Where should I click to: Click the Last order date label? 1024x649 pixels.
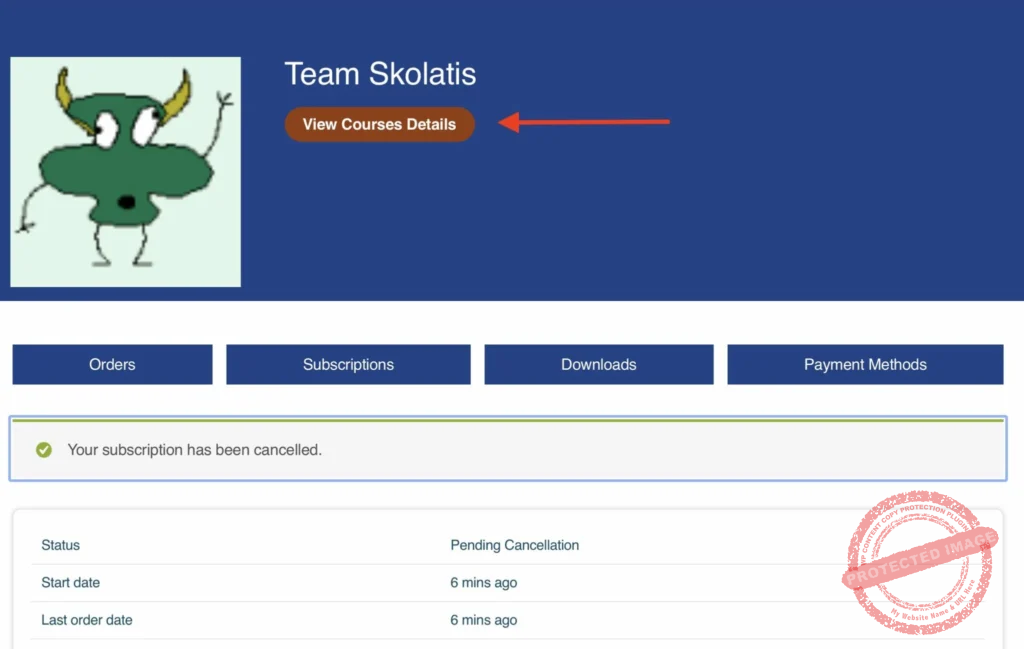click(86, 620)
